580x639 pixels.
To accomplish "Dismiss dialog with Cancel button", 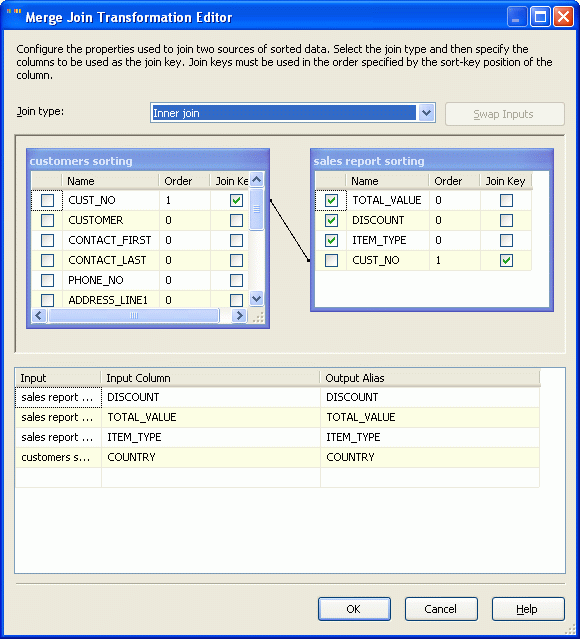I will (x=441, y=609).
